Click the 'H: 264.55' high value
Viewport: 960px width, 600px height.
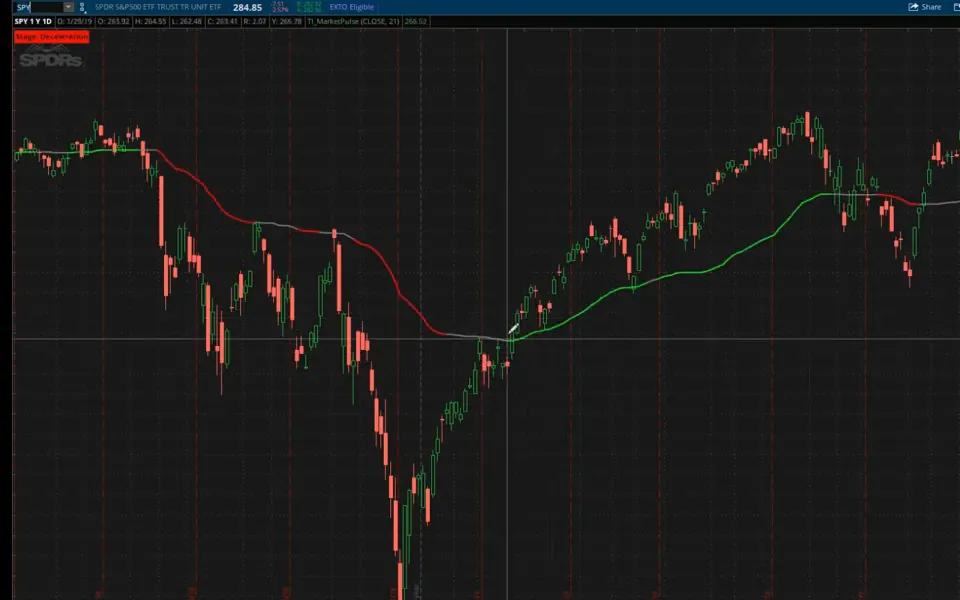click(x=151, y=21)
